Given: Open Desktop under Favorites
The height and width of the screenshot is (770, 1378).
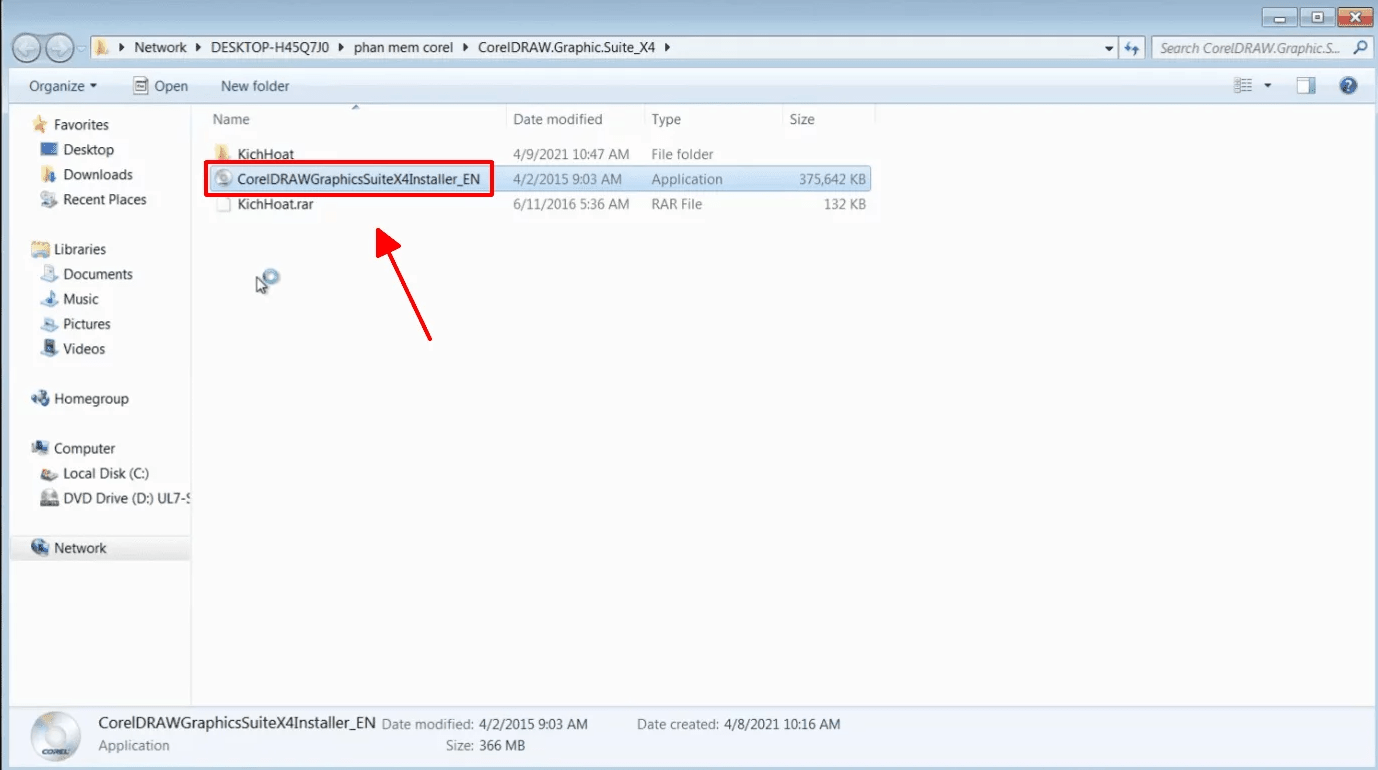Looking at the screenshot, I should click(88, 149).
